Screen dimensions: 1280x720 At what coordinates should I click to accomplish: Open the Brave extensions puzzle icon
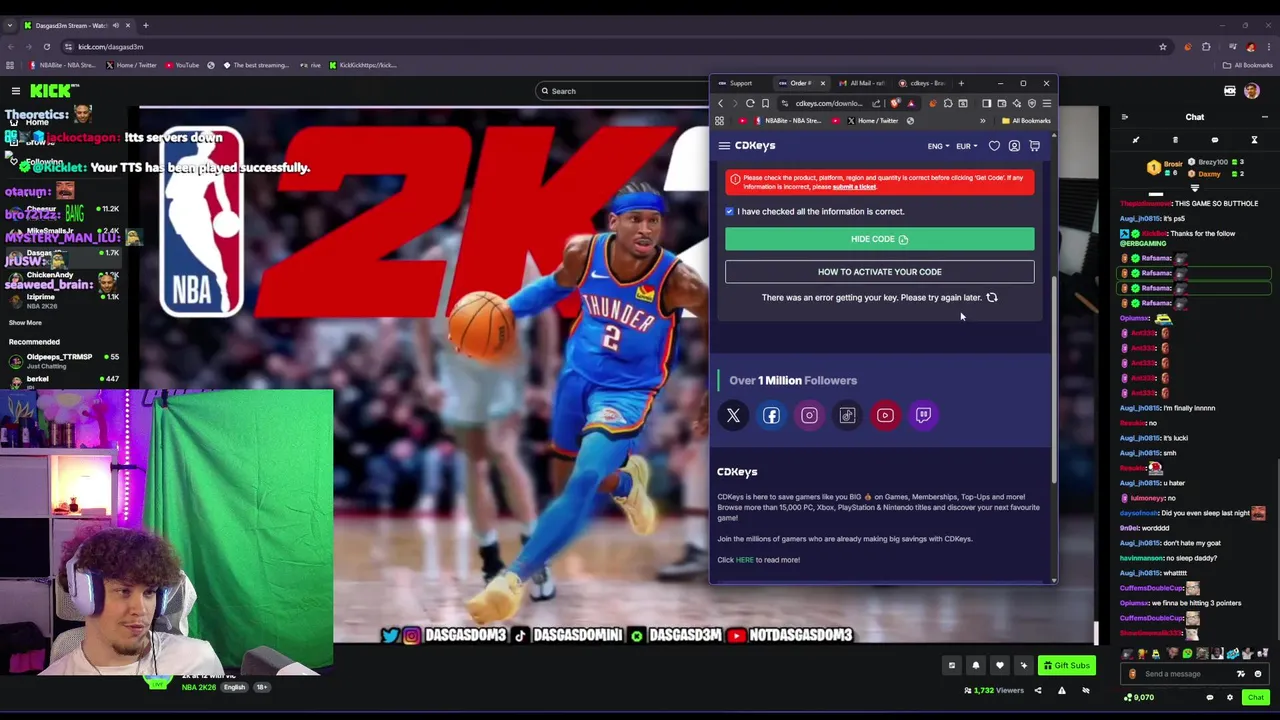pyautogui.click(x=948, y=103)
